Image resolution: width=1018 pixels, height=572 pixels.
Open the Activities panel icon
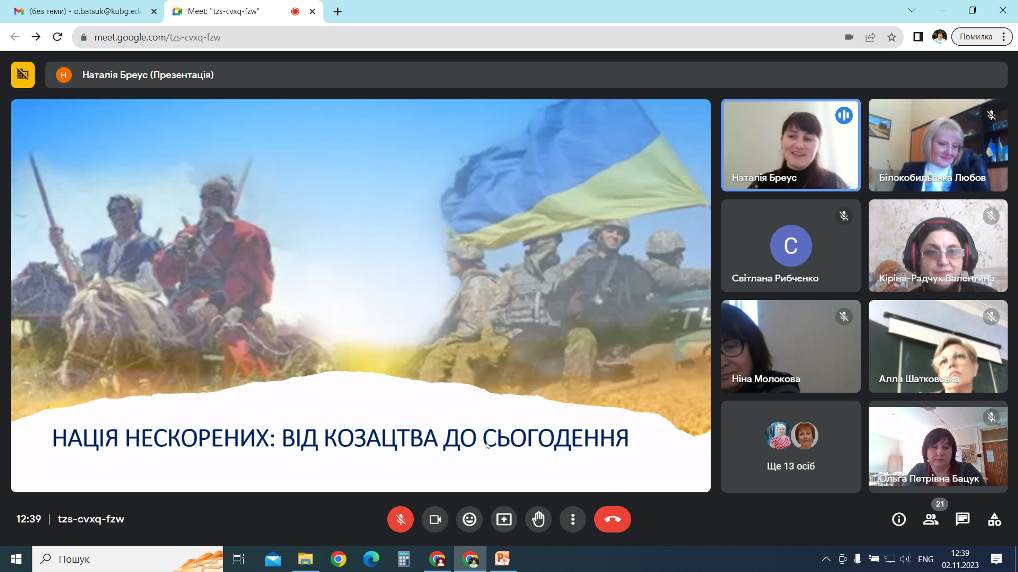[994, 519]
